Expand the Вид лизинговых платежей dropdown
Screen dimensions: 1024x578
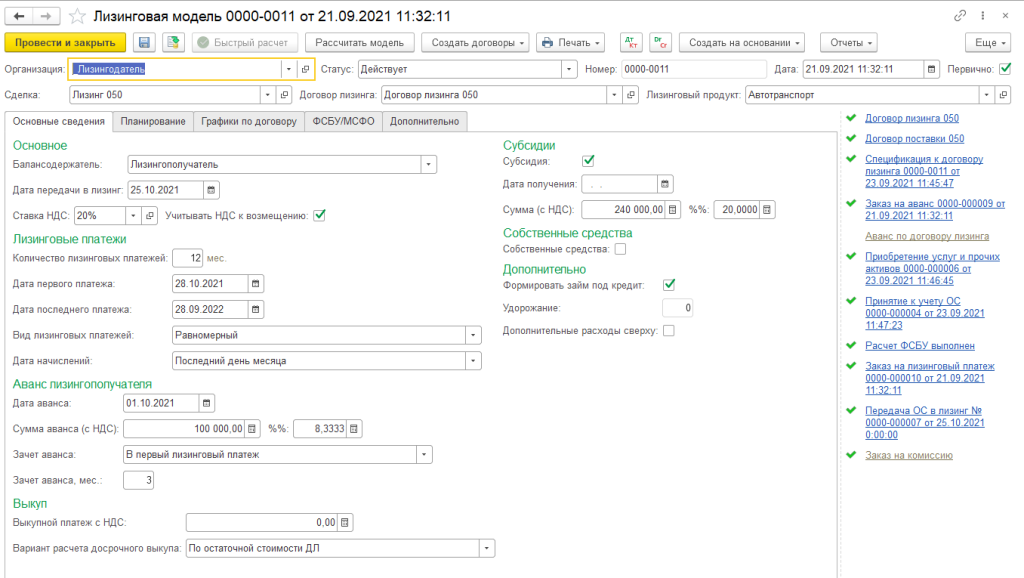coord(473,335)
